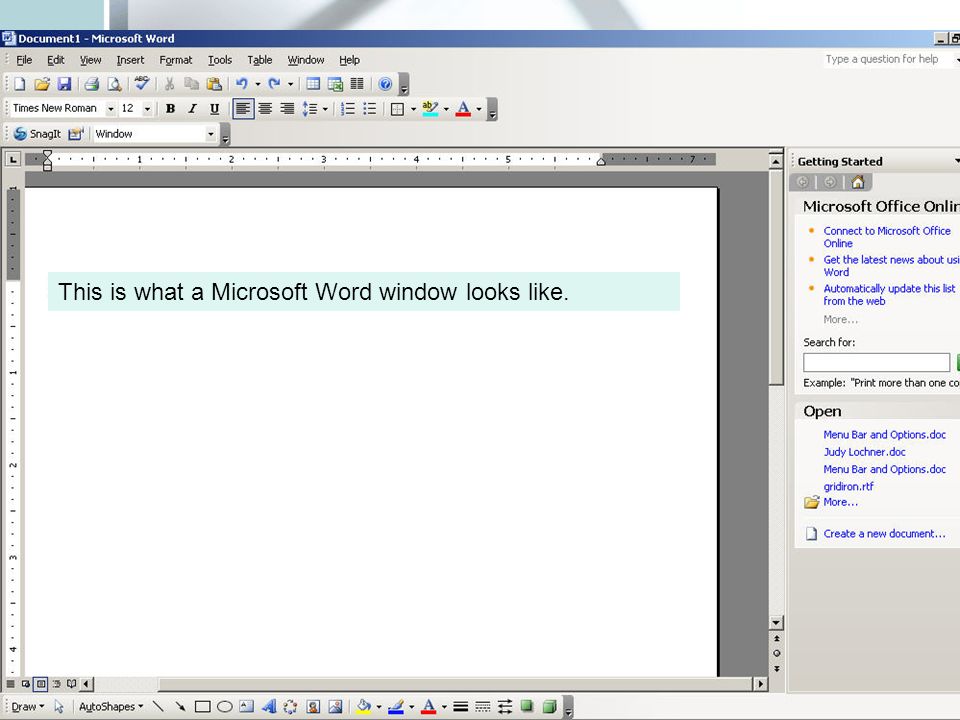Toggle Underline formatting
Screen dimensions: 960x720
pos(214,109)
